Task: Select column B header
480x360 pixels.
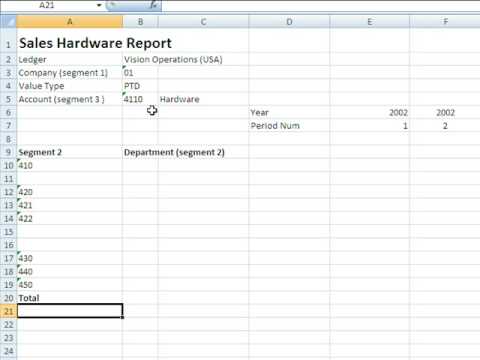Action: pyautogui.click(x=140, y=22)
